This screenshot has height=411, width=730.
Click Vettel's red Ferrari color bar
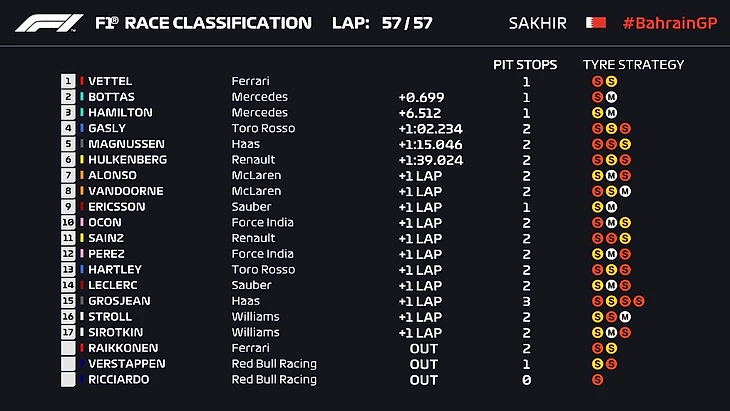pyautogui.click(x=81, y=81)
